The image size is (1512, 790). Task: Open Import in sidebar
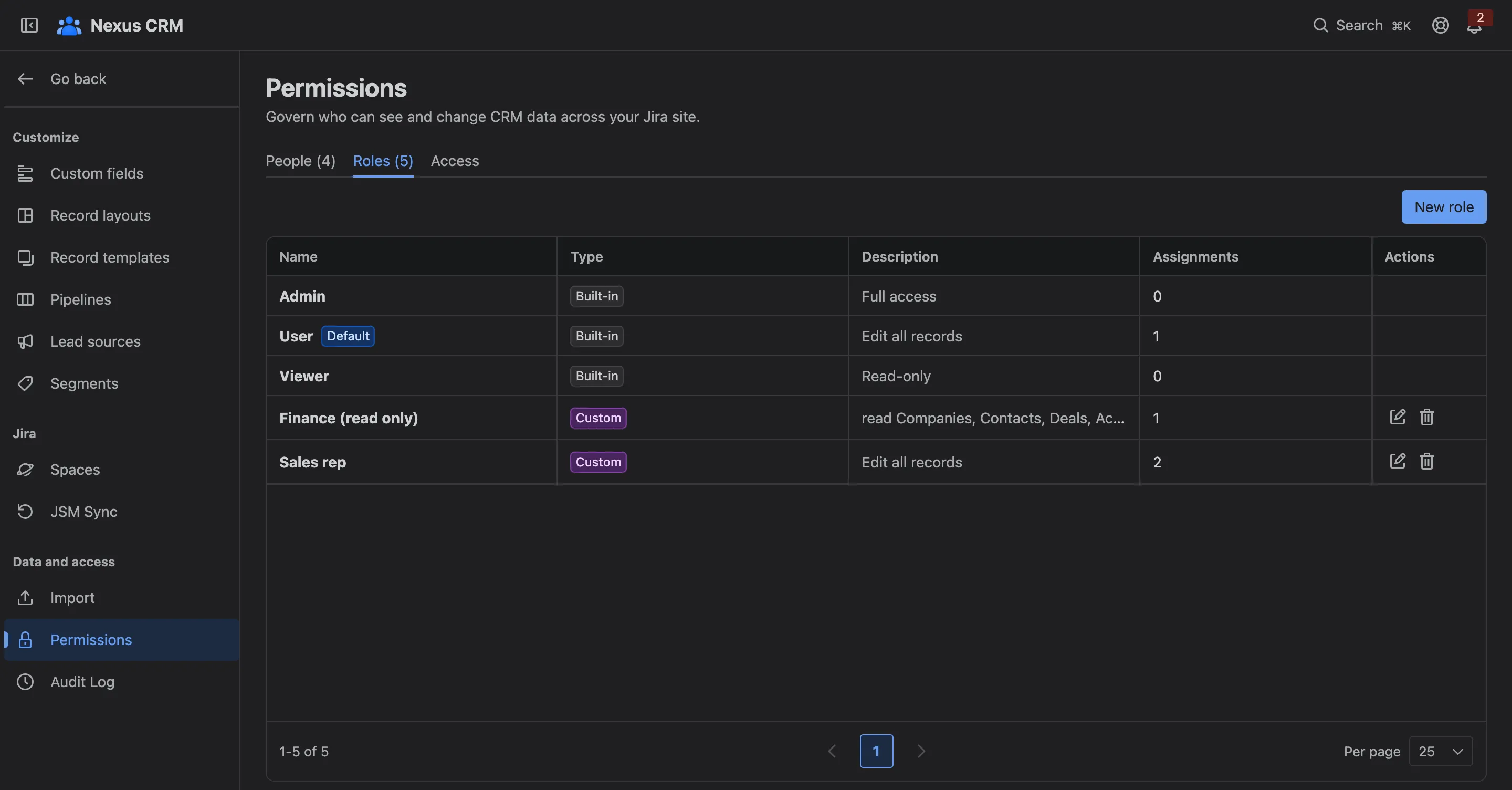click(x=121, y=598)
